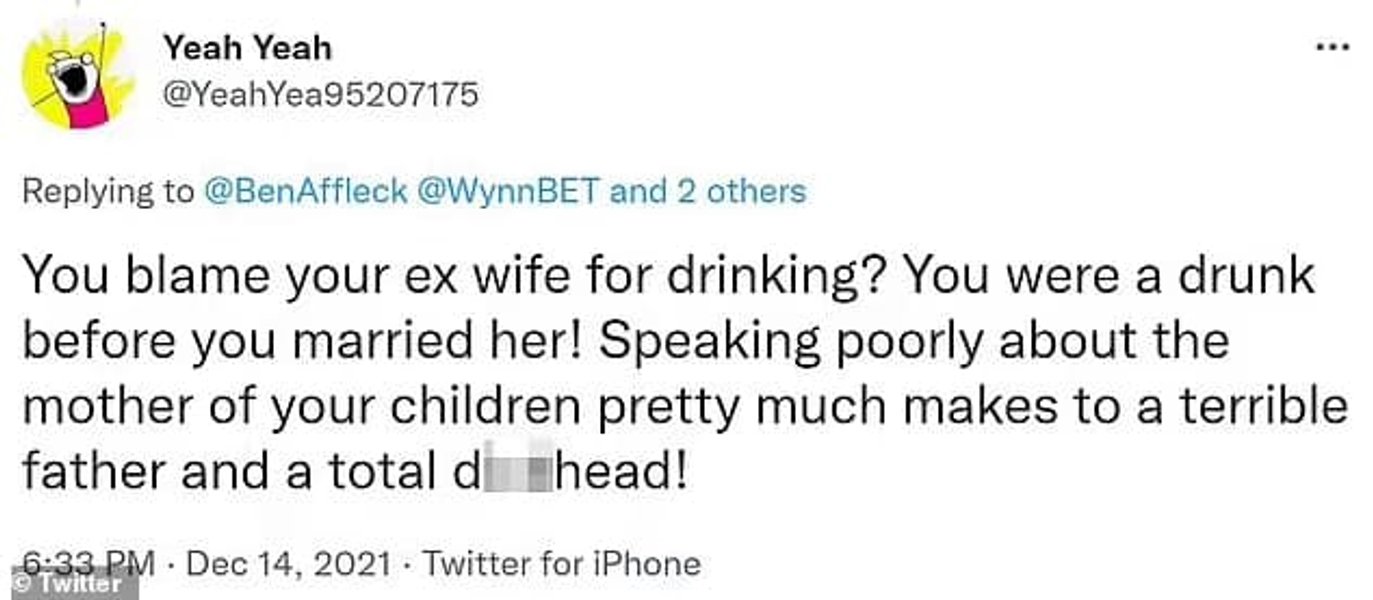Open the @BenAffleck mention link
1373x600 pixels.
[305, 190]
